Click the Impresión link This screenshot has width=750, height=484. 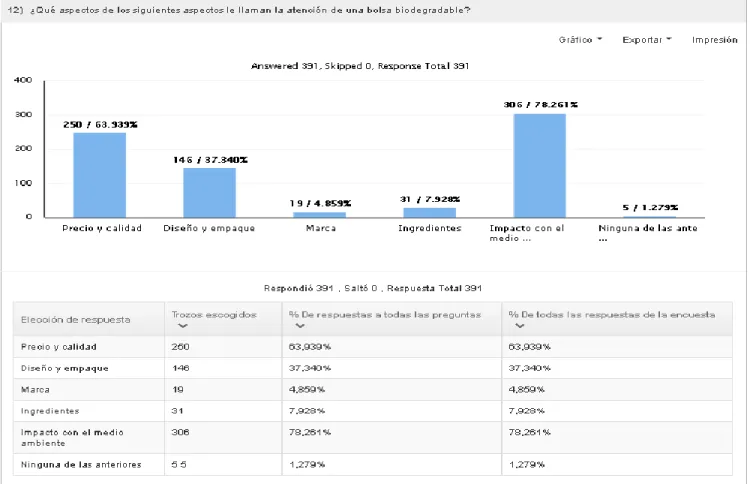[715, 40]
